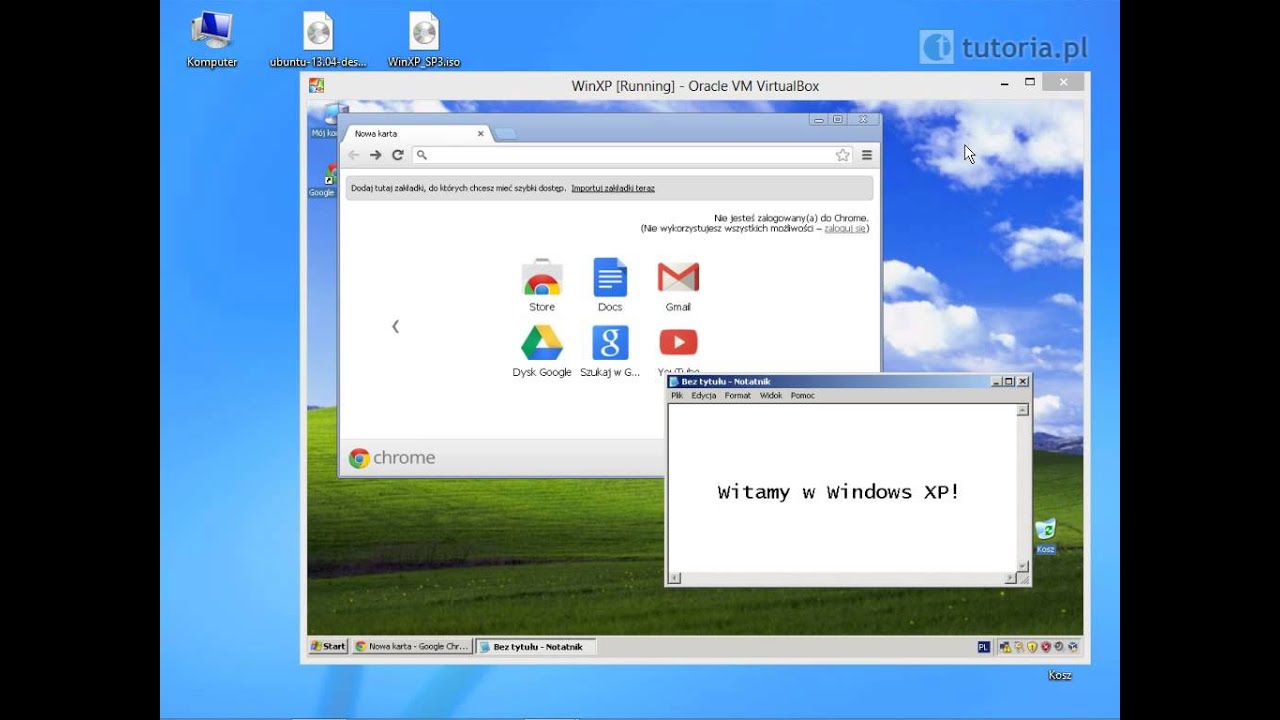Click the red security alert tray icon
Image resolution: width=1280 pixels, height=720 pixels.
(1046, 647)
